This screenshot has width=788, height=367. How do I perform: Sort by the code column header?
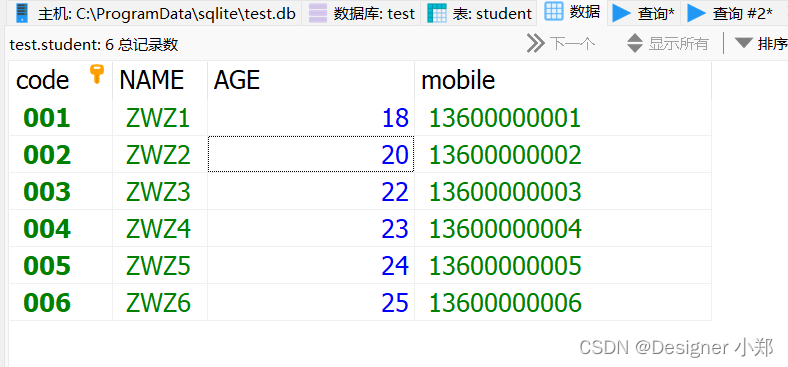pos(61,80)
